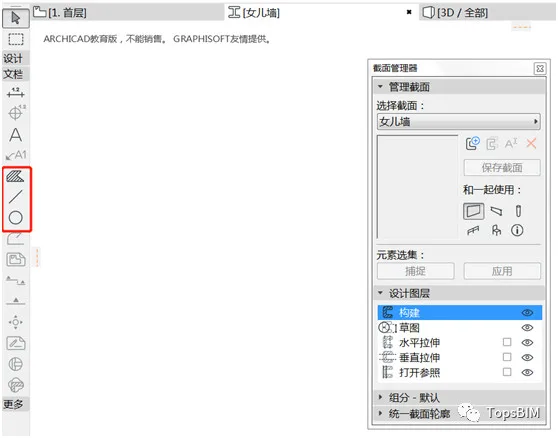558x438 pixels.
Task: Select the 打开参照 layer row
Action: 460,373
